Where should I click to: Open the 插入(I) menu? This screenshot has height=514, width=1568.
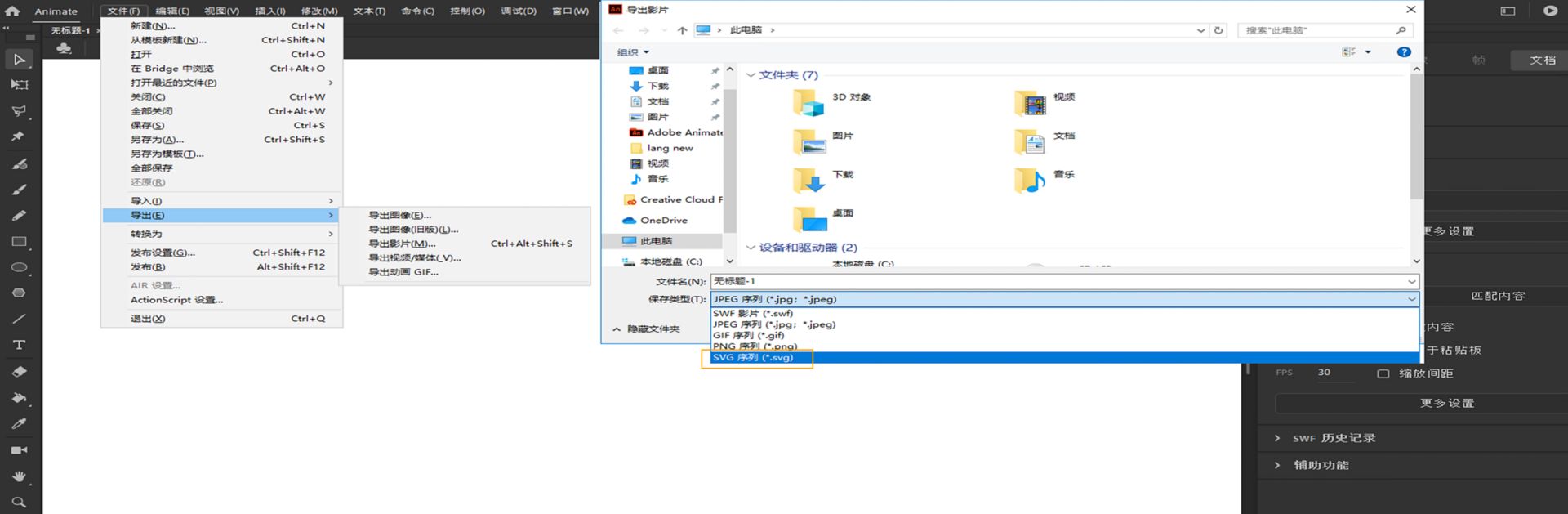click(x=270, y=11)
